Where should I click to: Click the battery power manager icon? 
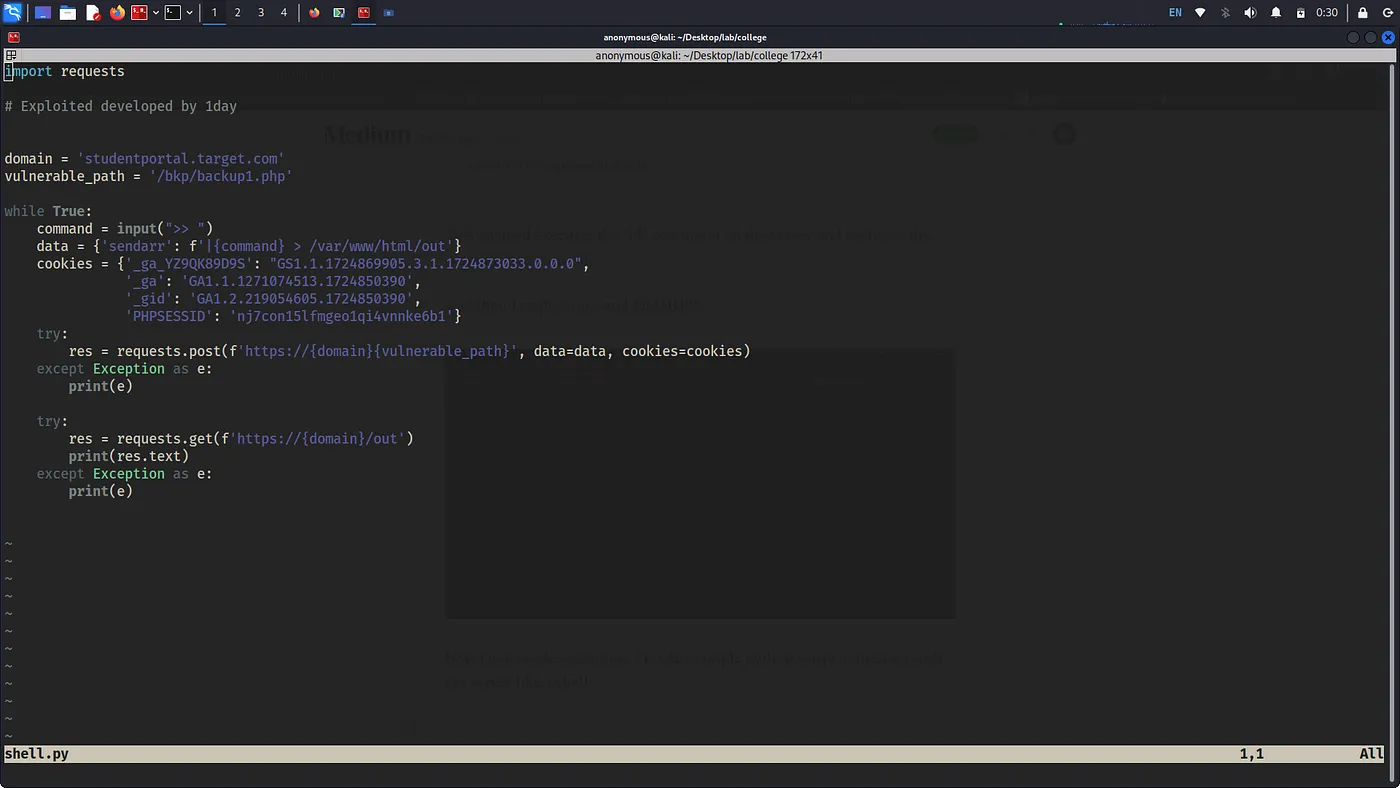[x=1301, y=13]
